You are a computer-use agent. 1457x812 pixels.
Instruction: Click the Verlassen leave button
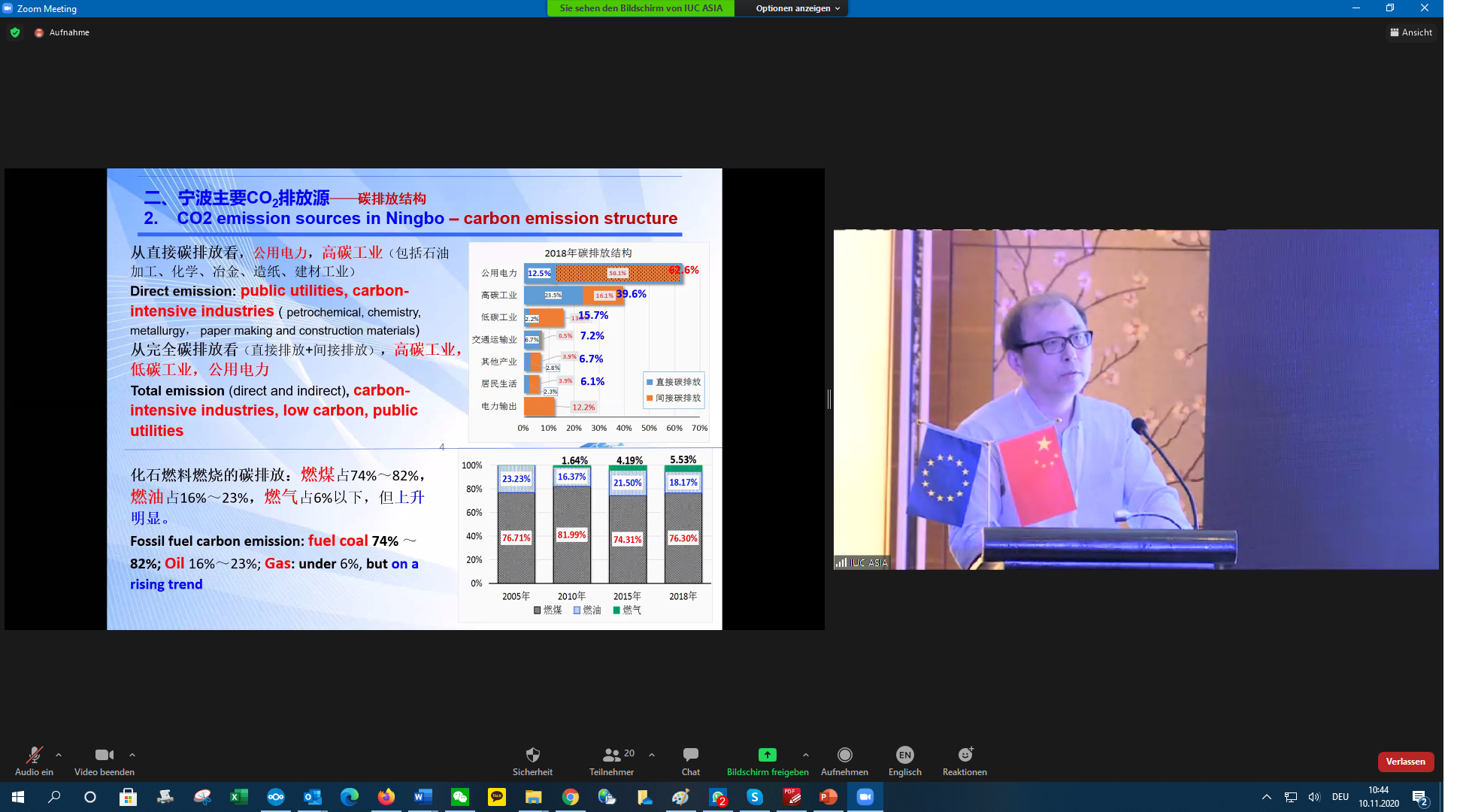tap(1405, 762)
